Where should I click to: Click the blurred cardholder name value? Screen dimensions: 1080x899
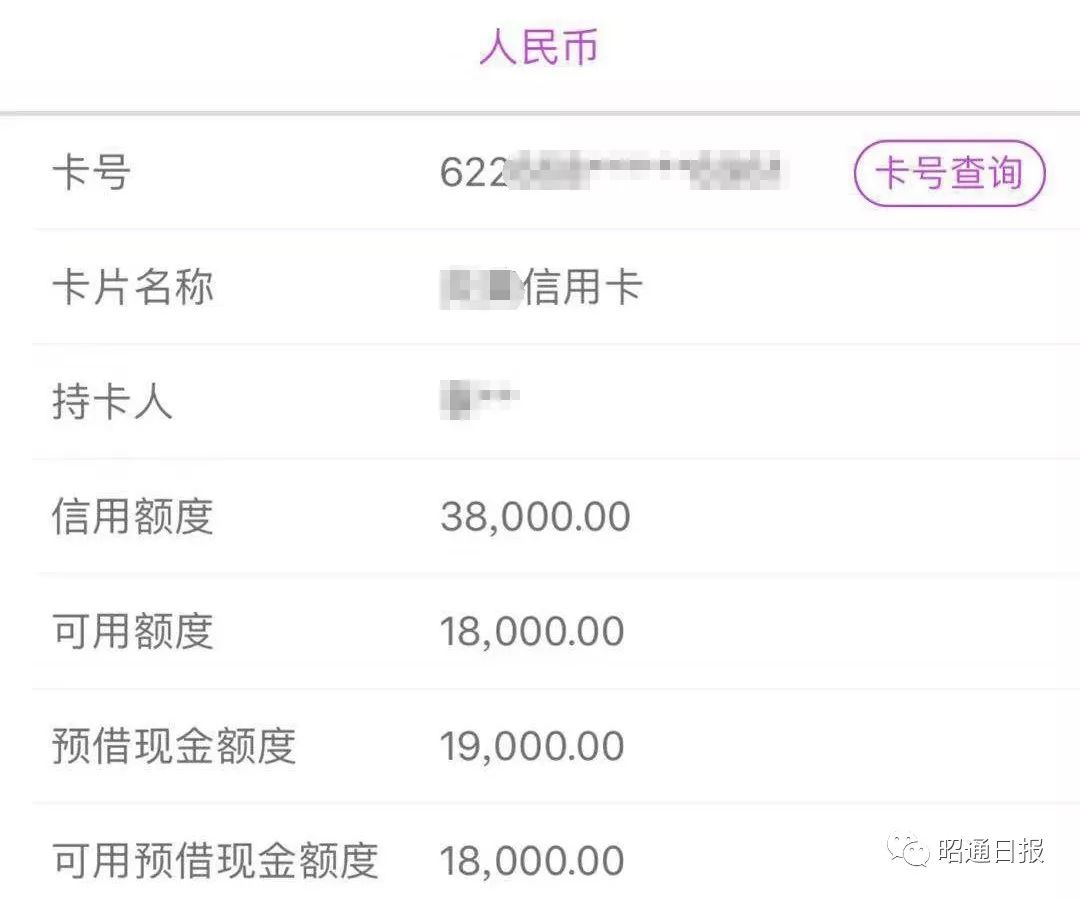(x=479, y=400)
